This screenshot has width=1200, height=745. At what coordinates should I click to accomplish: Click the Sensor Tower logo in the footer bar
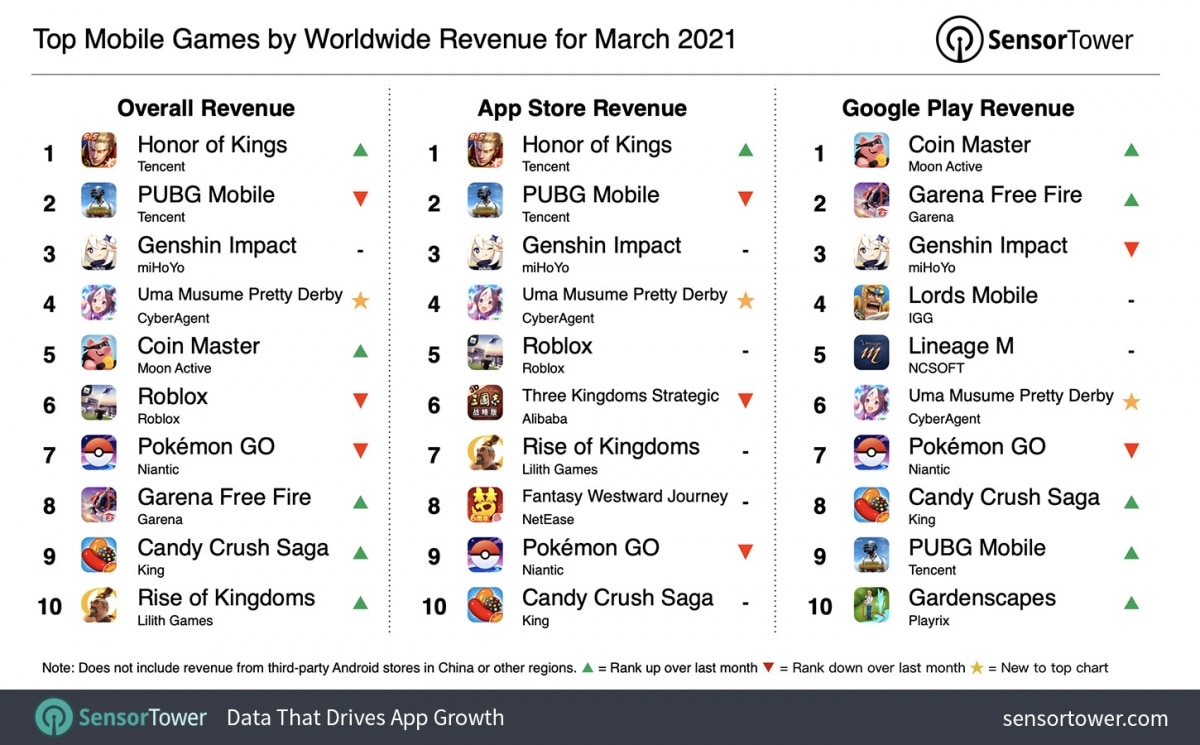(x=121, y=718)
